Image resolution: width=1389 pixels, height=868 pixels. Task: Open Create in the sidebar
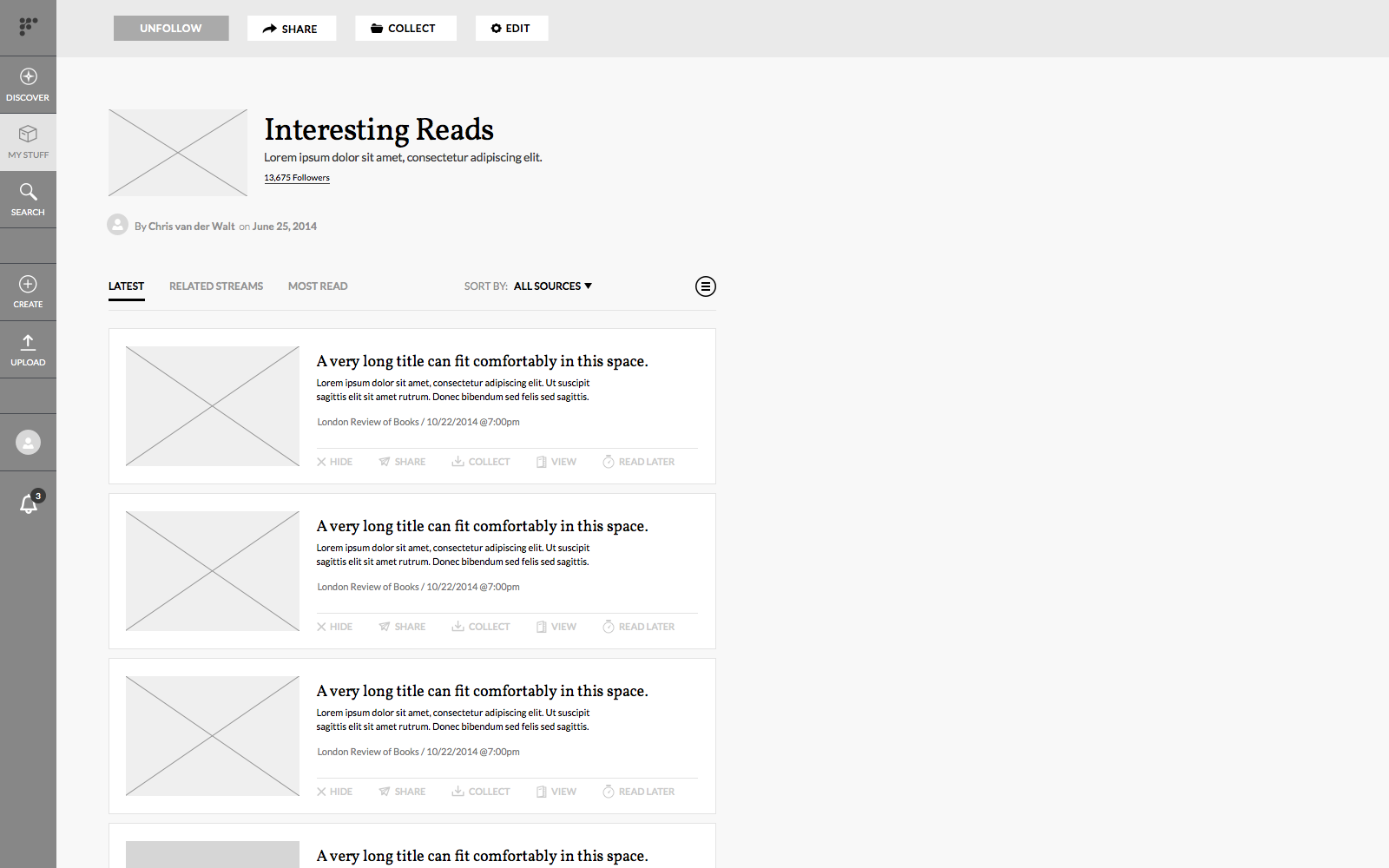coord(28,293)
